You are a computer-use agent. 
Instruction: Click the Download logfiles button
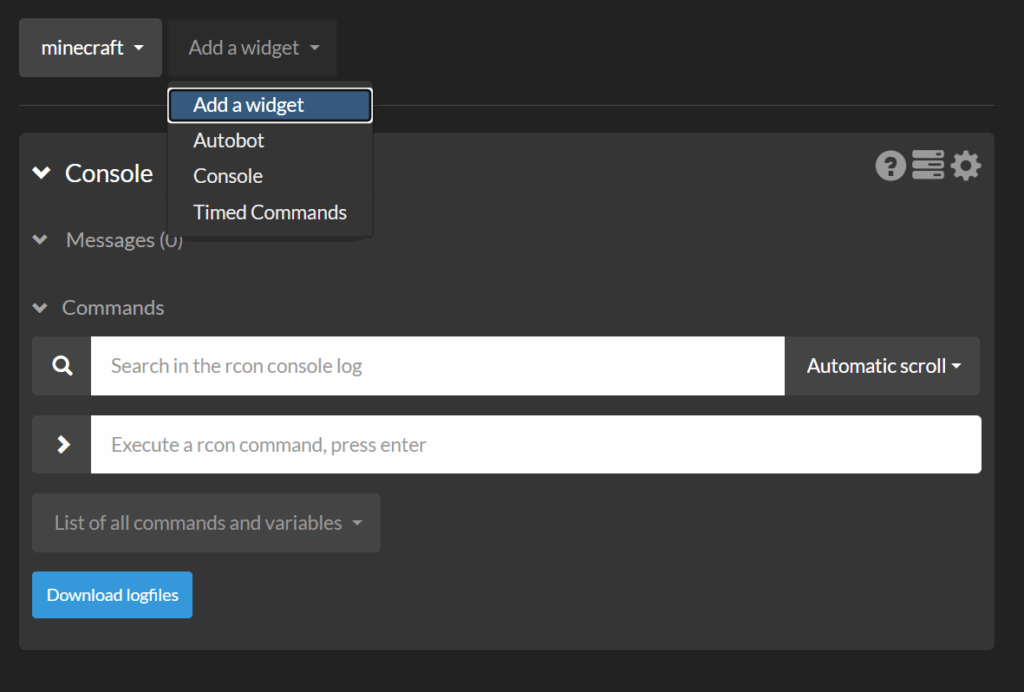112,595
